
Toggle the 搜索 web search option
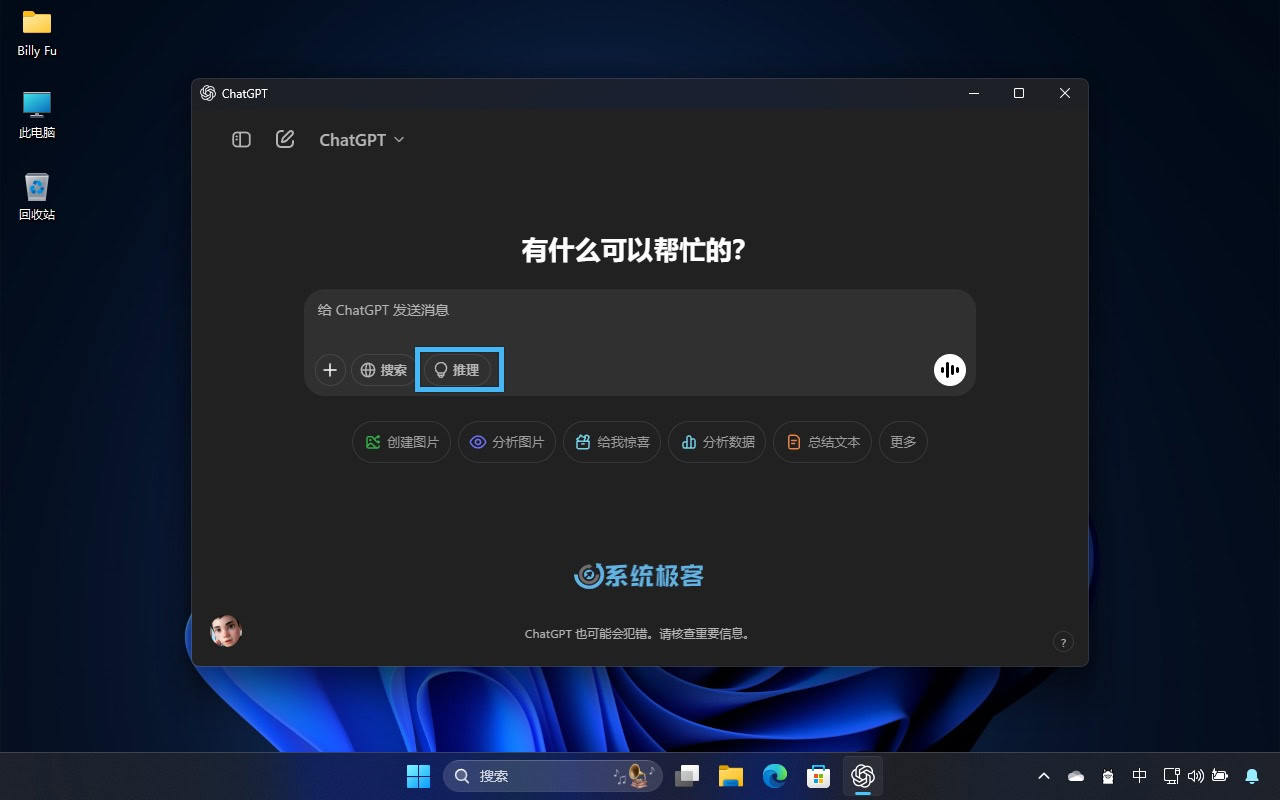pos(384,370)
